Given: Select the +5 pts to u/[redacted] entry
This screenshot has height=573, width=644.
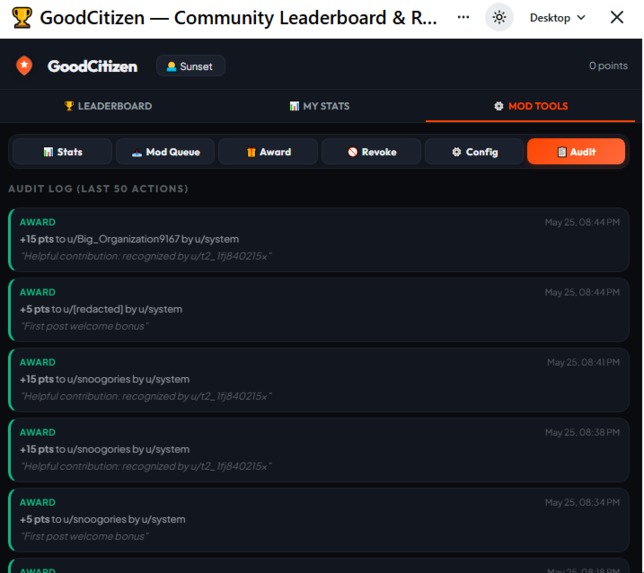Looking at the screenshot, I should (319, 310).
